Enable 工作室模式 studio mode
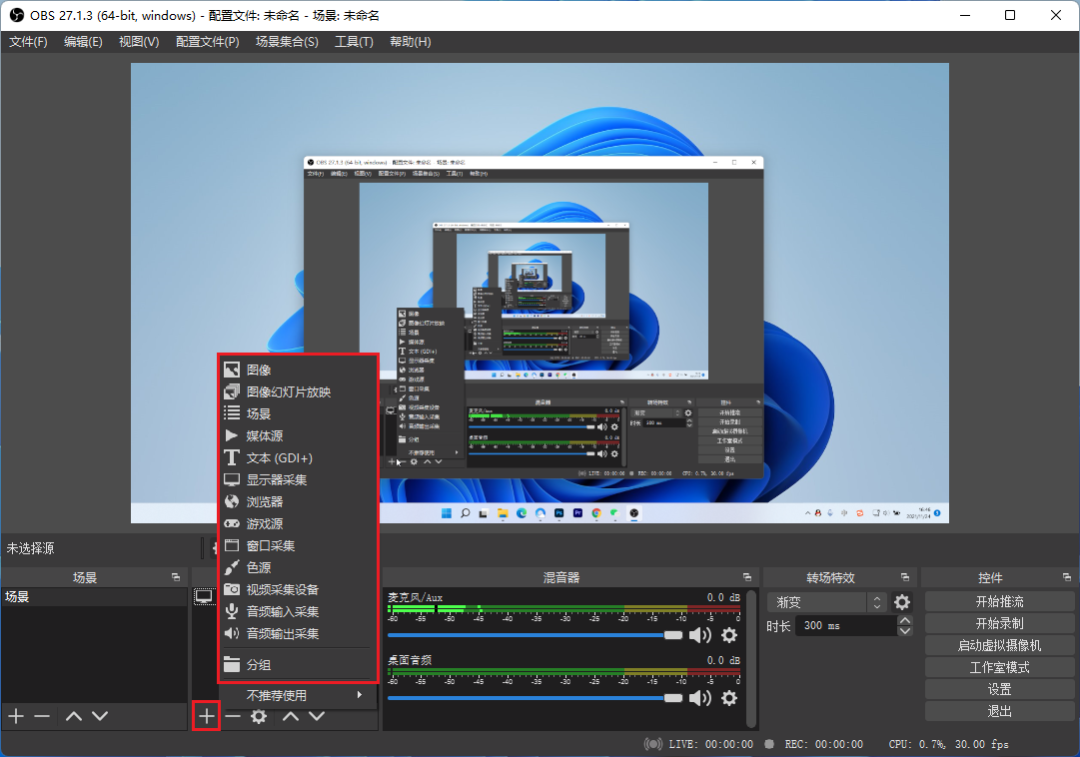The image size is (1080, 757). click(999, 667)
